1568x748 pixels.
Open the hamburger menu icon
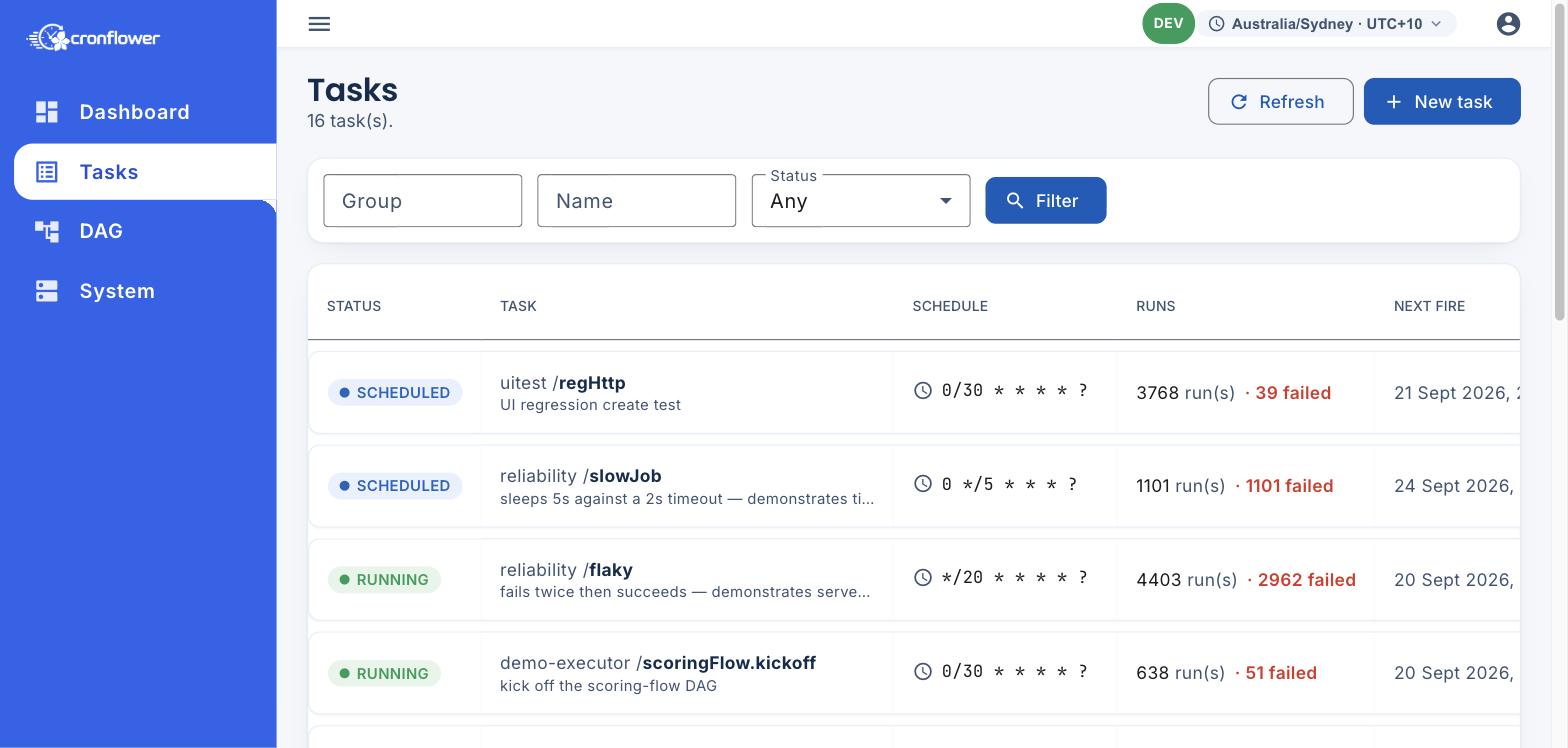[319, 24]
